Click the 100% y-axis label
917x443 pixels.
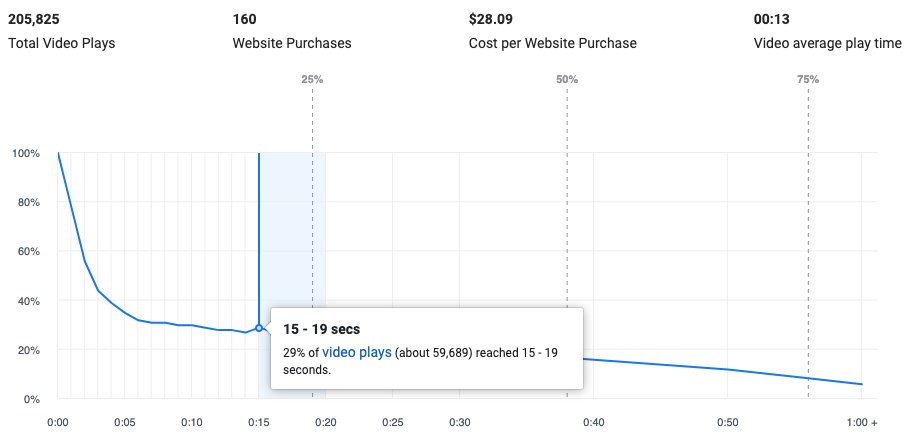pyautogui.click(x=25, y=154)
